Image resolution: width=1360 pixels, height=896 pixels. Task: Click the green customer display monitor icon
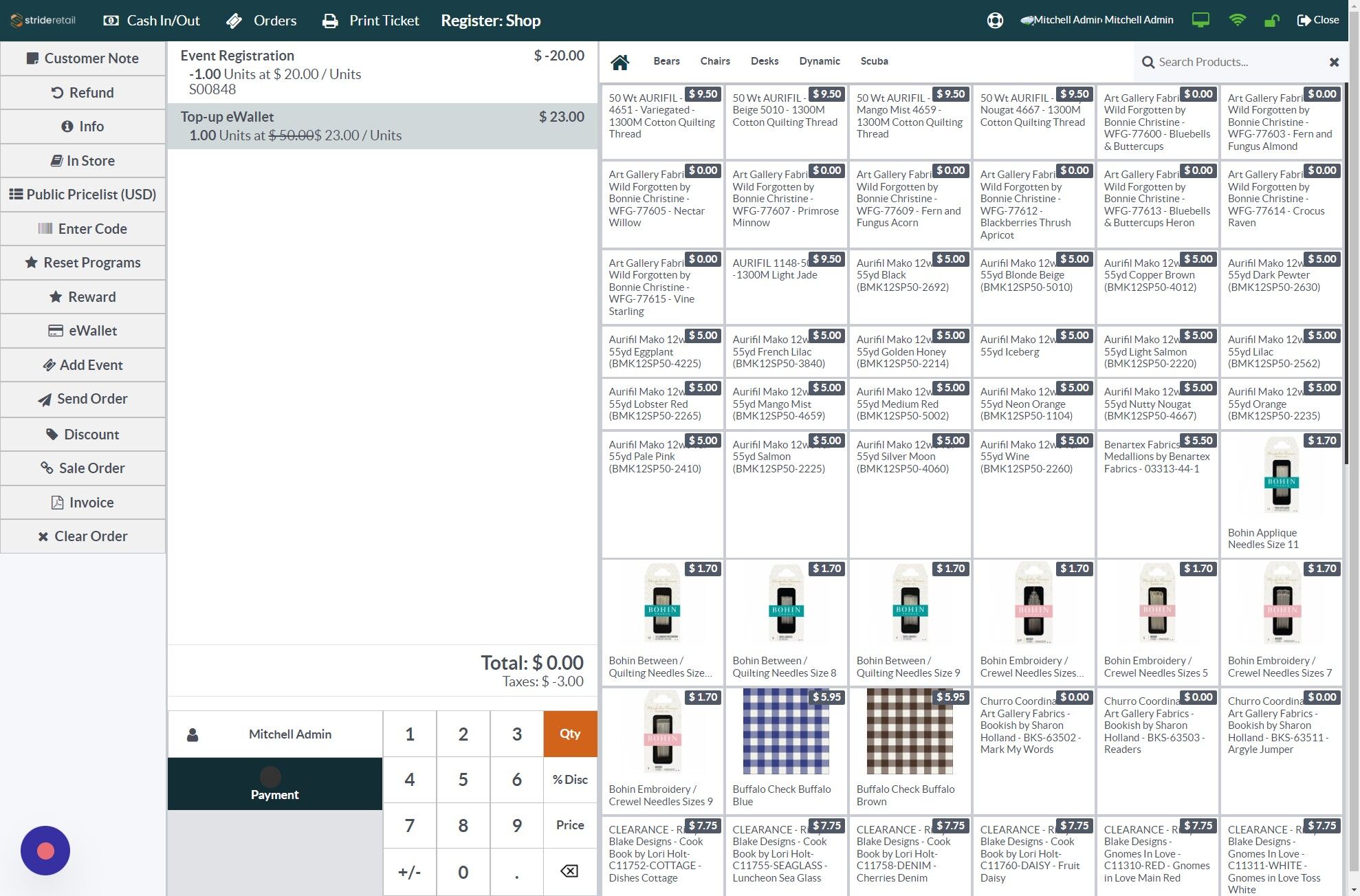pyautogui.click(x=1200, y=21)
